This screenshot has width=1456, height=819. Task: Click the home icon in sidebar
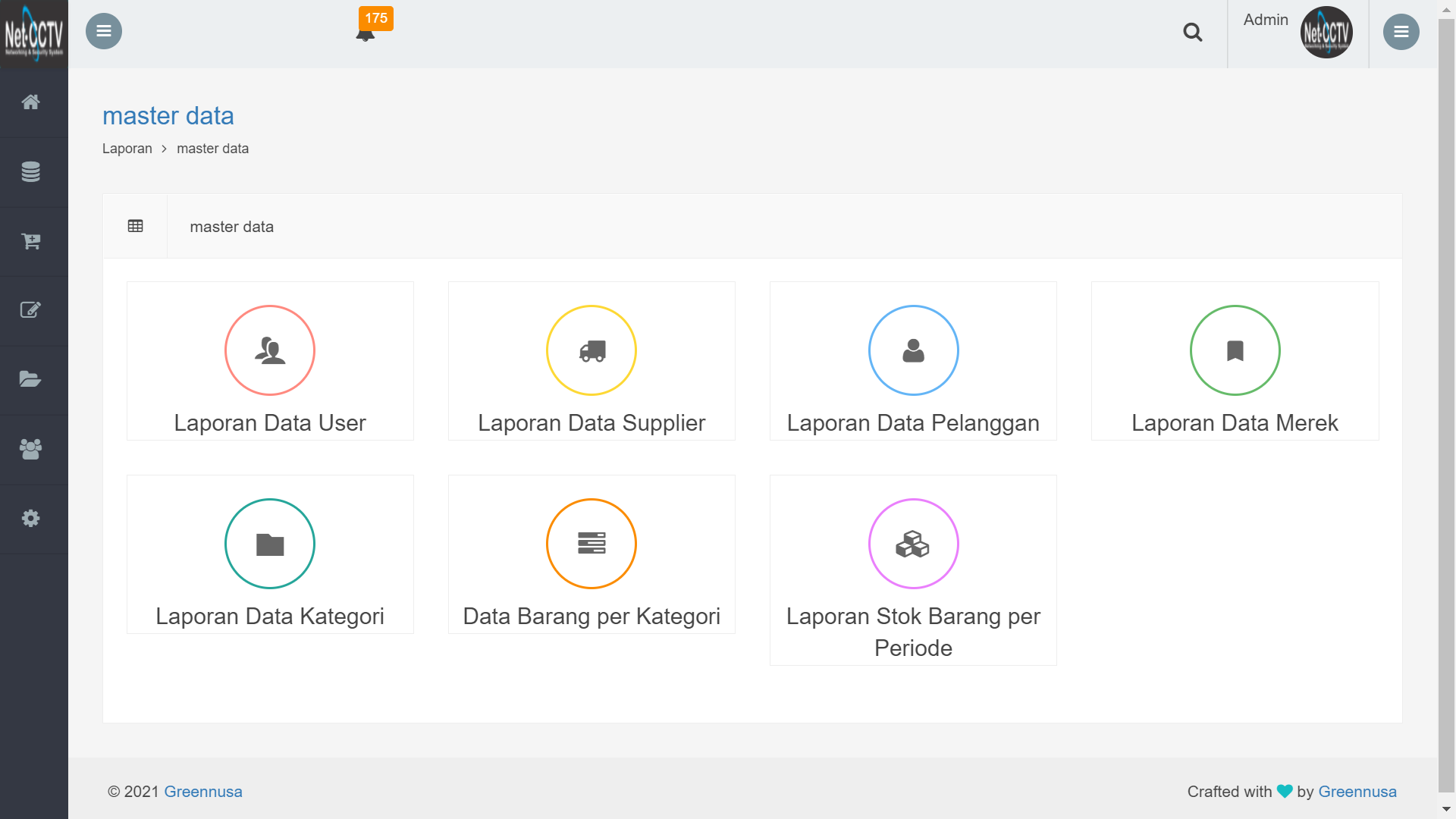pyautogui.click(x=30, y=102)
